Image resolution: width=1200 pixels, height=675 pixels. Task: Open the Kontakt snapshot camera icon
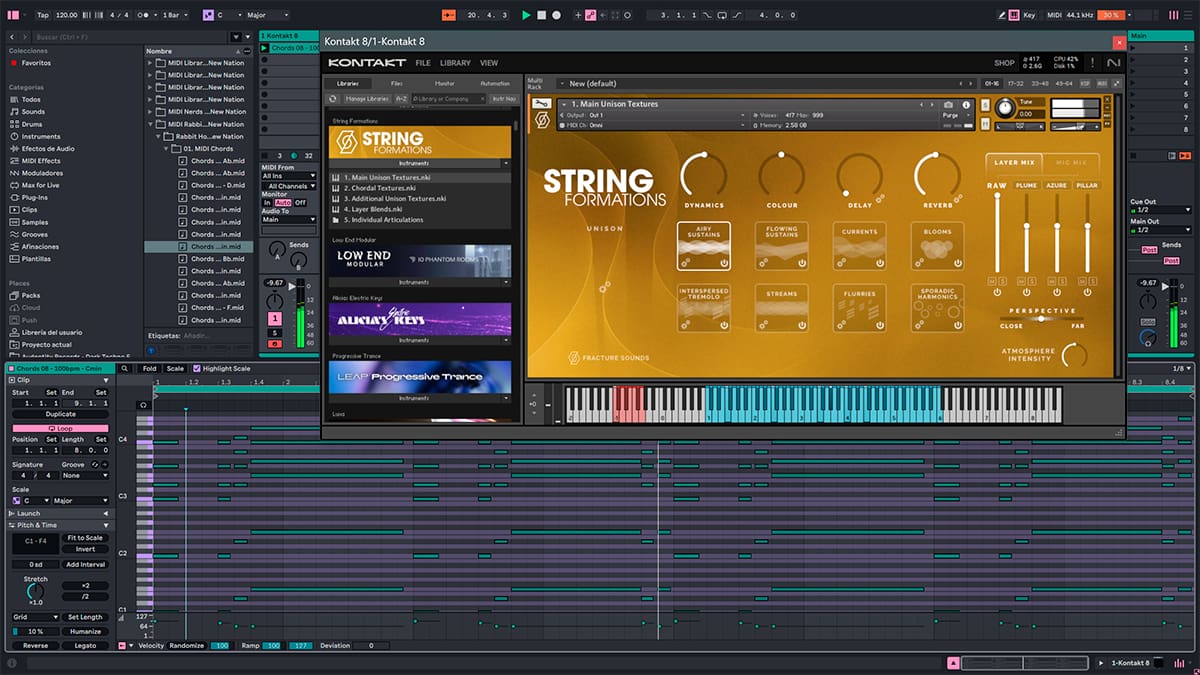click(948, 104)
